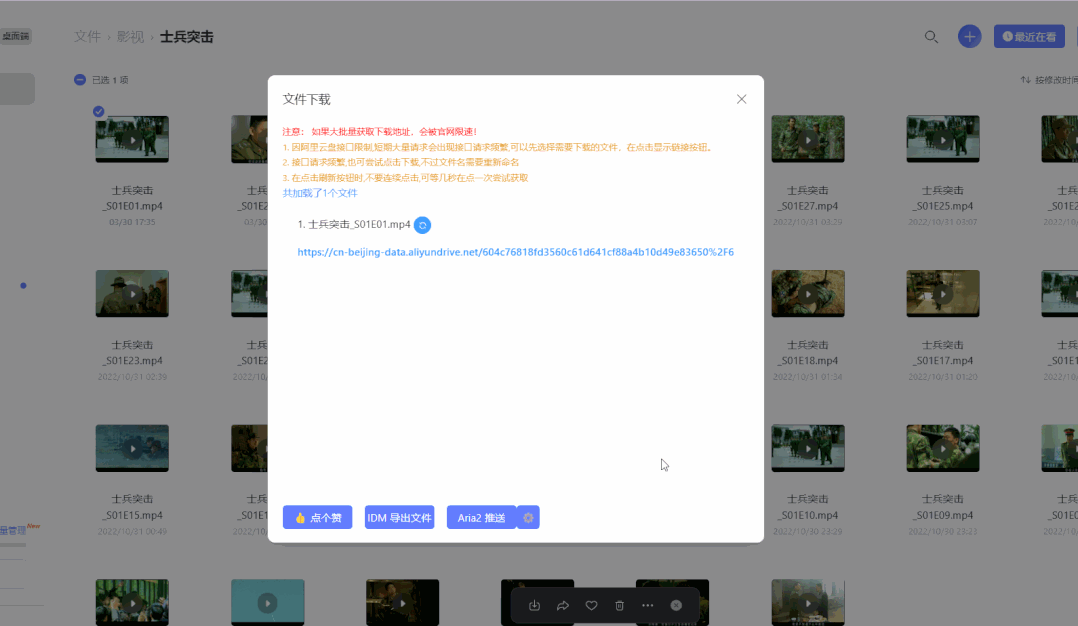Screen dimensions: 1078x626
Task: Click the IDM 导出文件 button
Action: tap(399, 517)
